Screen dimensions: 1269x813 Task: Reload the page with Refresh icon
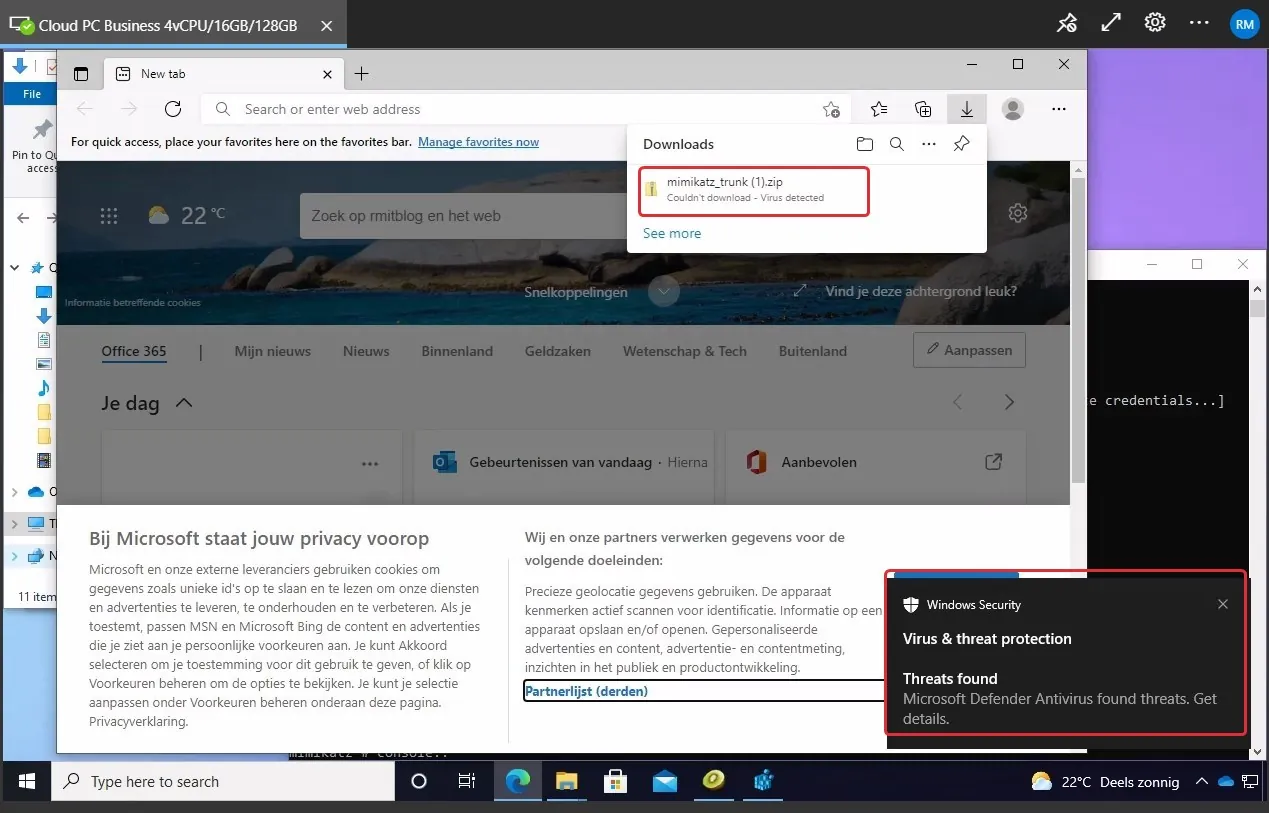tap(173, 109)
